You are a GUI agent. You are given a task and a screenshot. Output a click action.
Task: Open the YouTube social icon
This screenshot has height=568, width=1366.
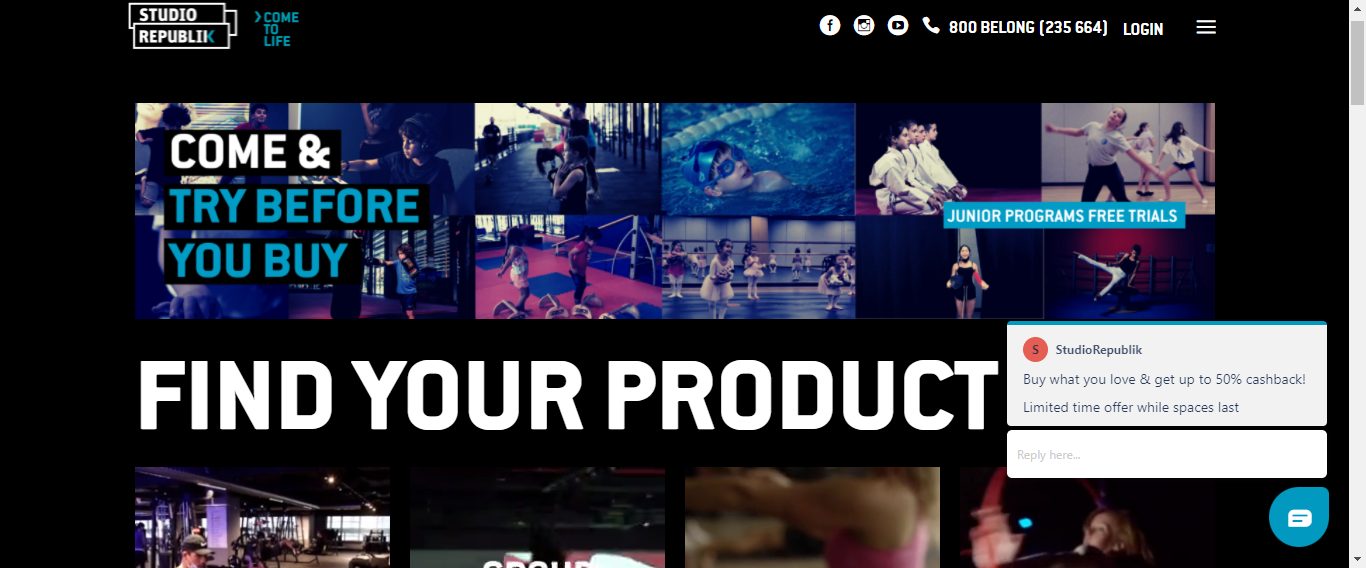[898, 26]
